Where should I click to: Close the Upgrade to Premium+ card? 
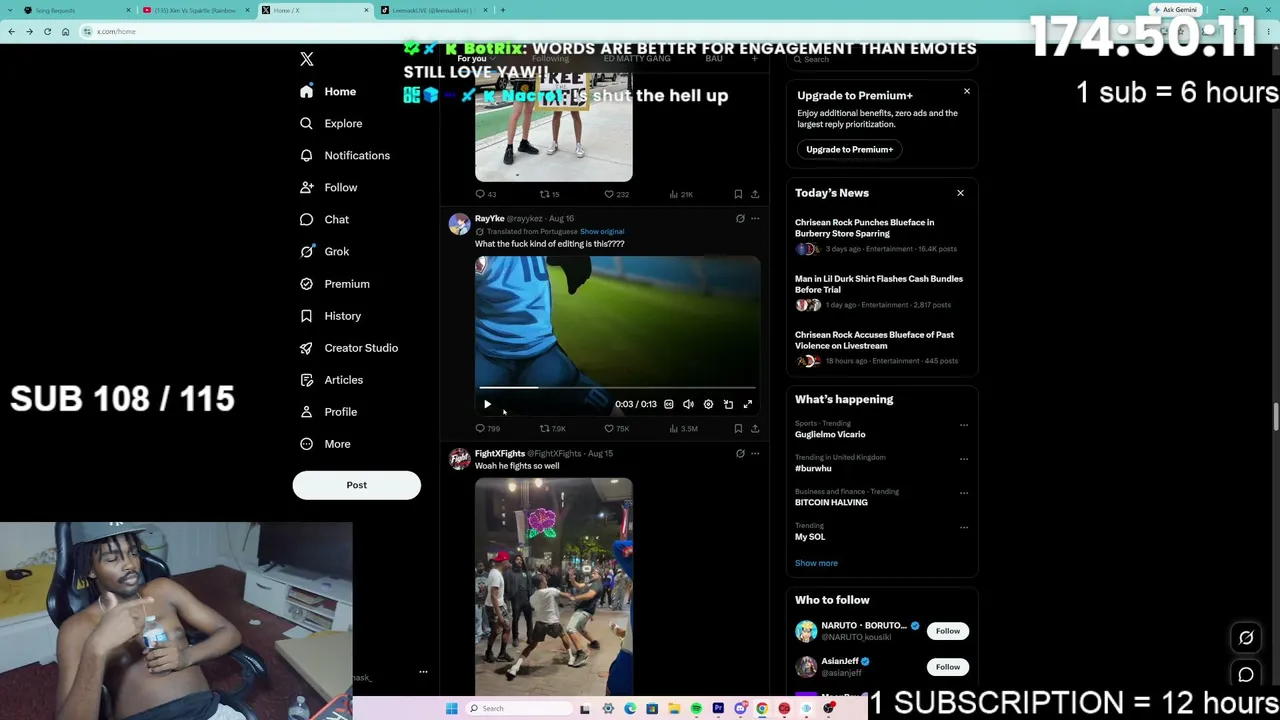(x=967, y=92)
